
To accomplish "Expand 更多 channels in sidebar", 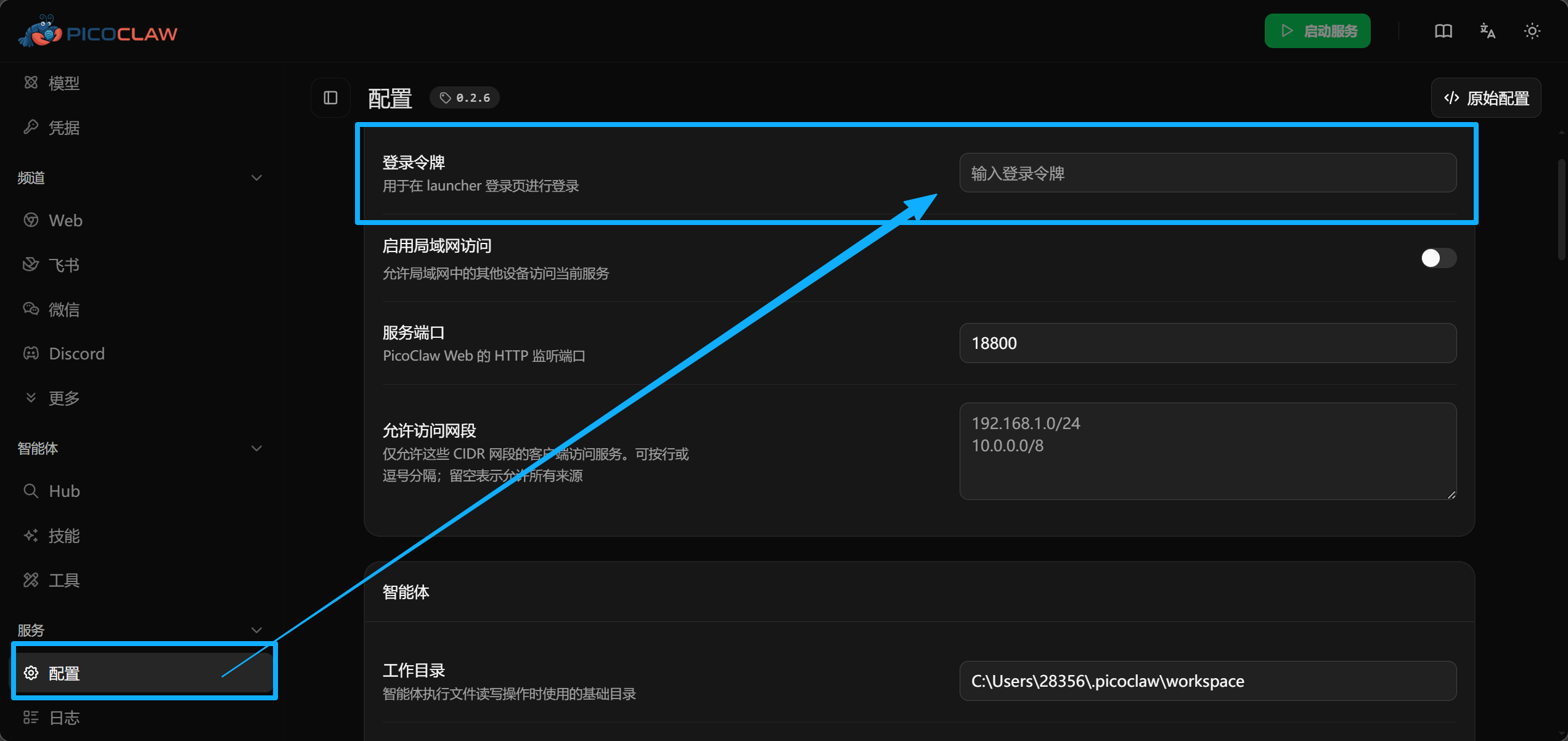I will click(63, 398).
